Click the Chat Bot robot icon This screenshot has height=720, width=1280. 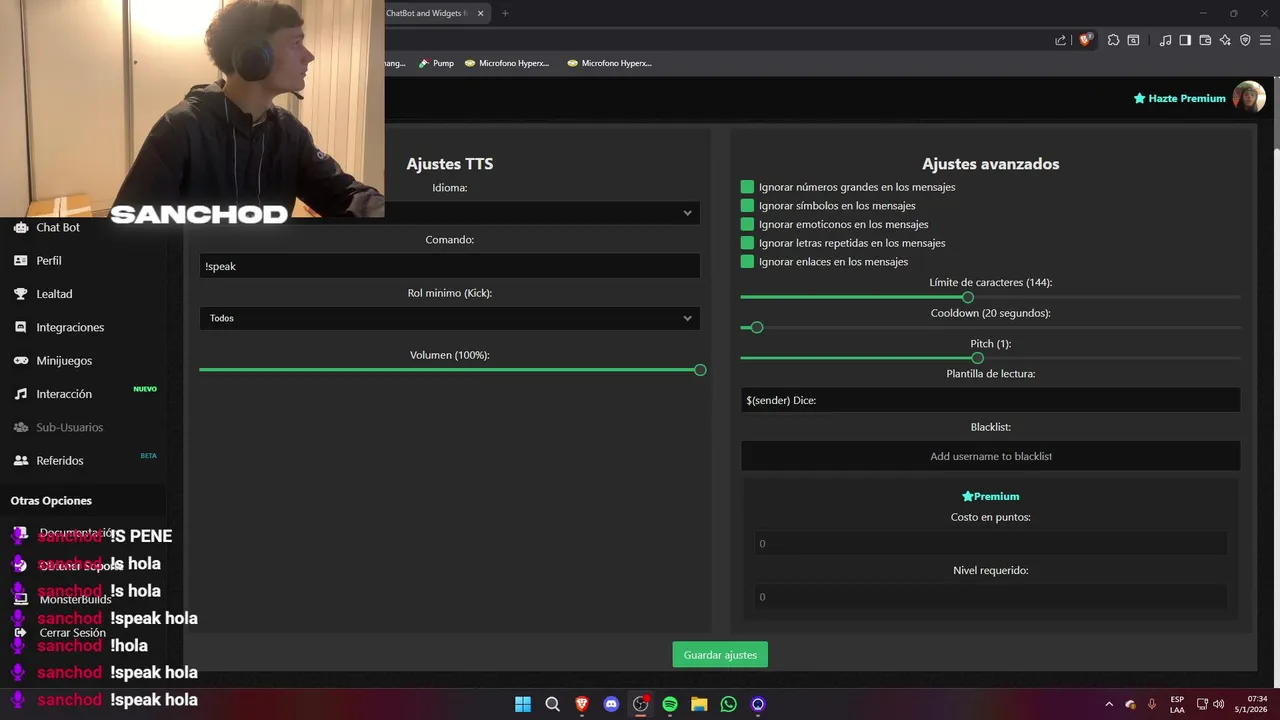(x=21, y=227)
